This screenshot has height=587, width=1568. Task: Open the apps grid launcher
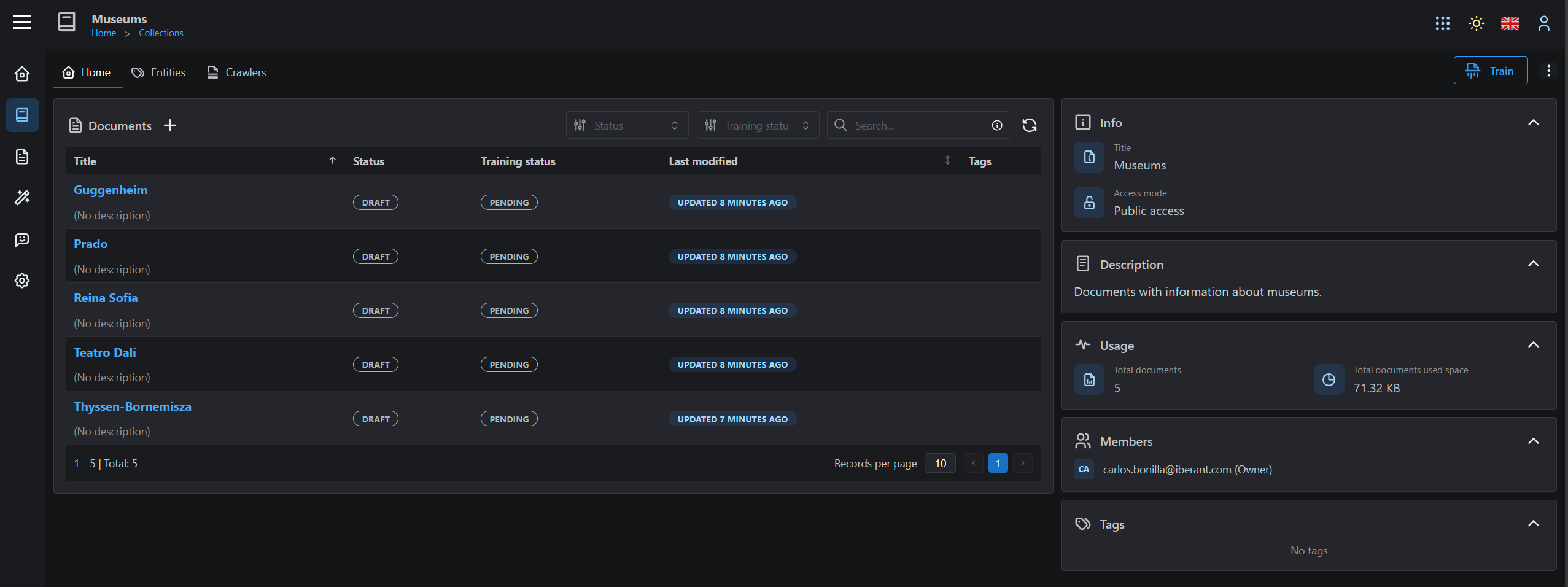pyautogui.click(x=1442, y=23)
